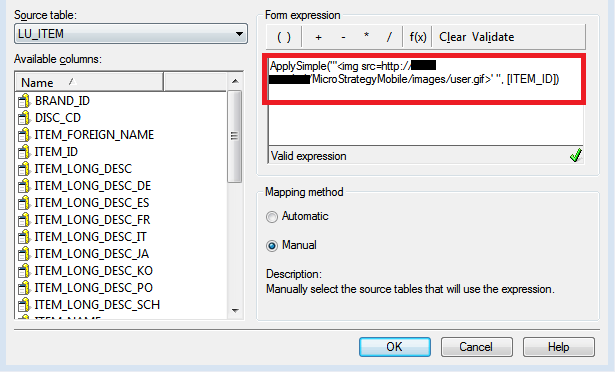This screenshot has width=615, height=372.
Task: Select the ITEM_LONG_DESC_DE column icon
Action: (24, 186)
